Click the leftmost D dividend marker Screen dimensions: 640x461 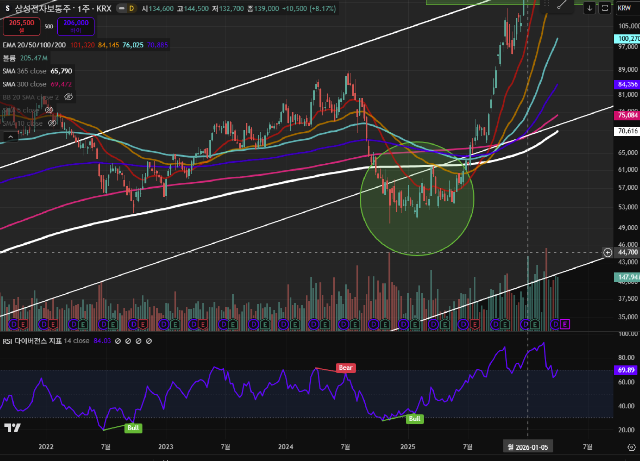point(13,324)
